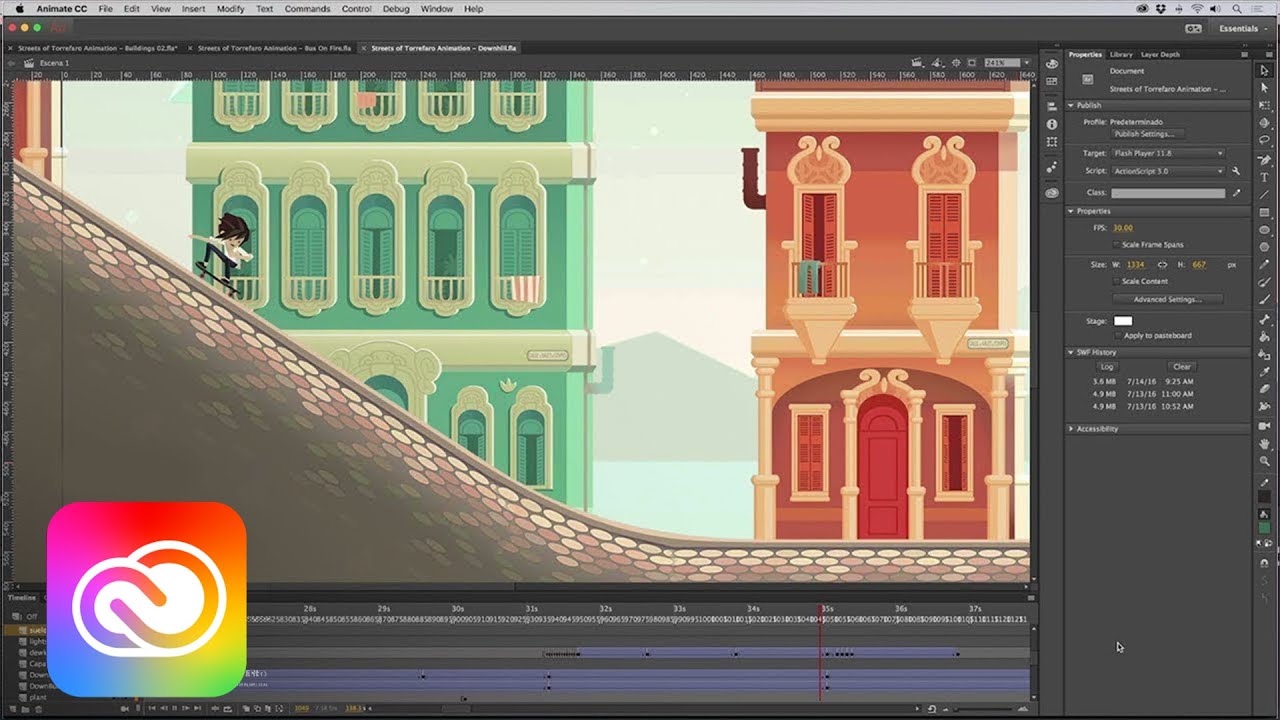Select the Subselection tool (white arrow)
The height and width of the screenshot is (720, 1280).
tap(1264, 87)
